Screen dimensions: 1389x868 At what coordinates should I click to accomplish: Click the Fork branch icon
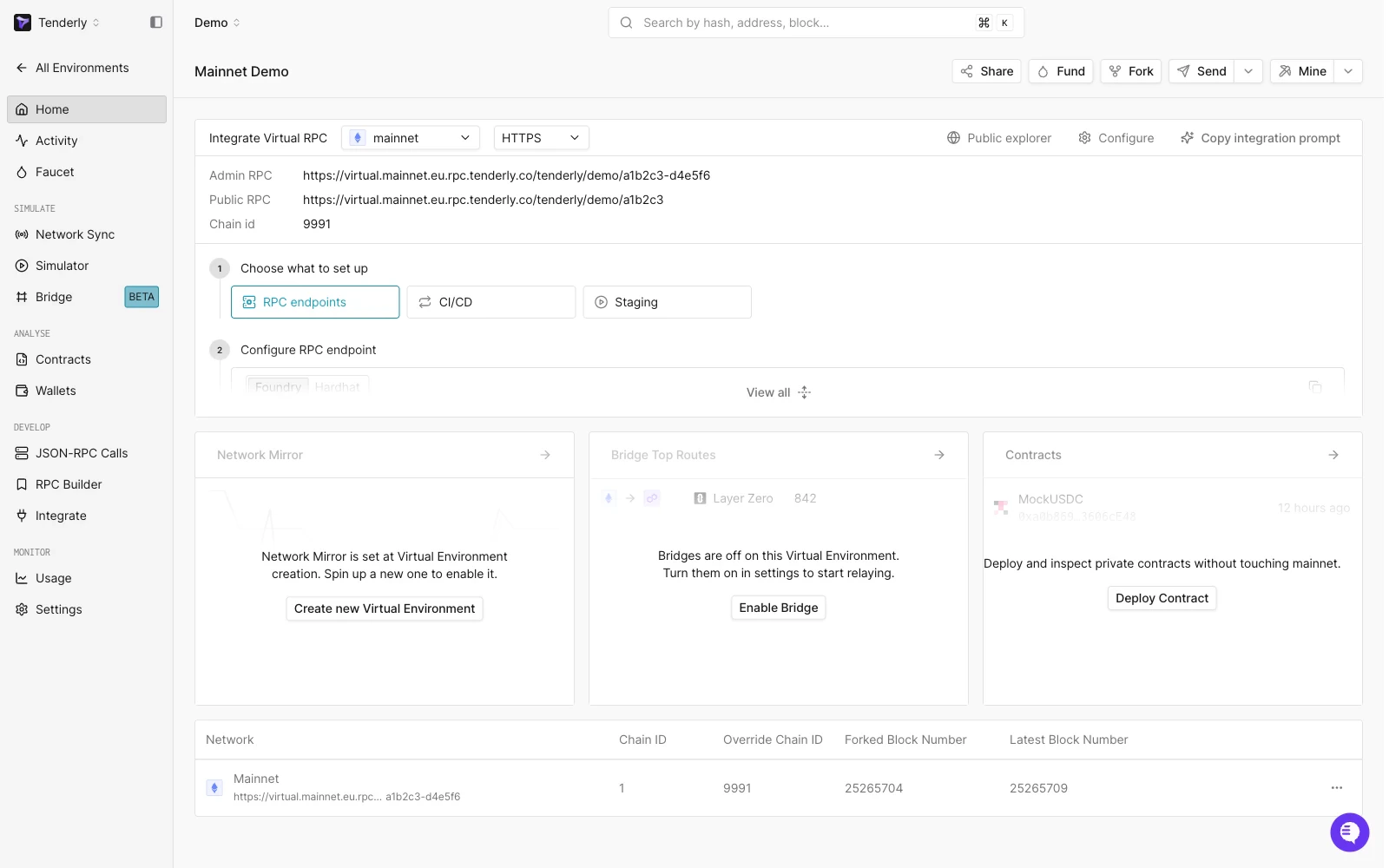(x=1115, y=71)
